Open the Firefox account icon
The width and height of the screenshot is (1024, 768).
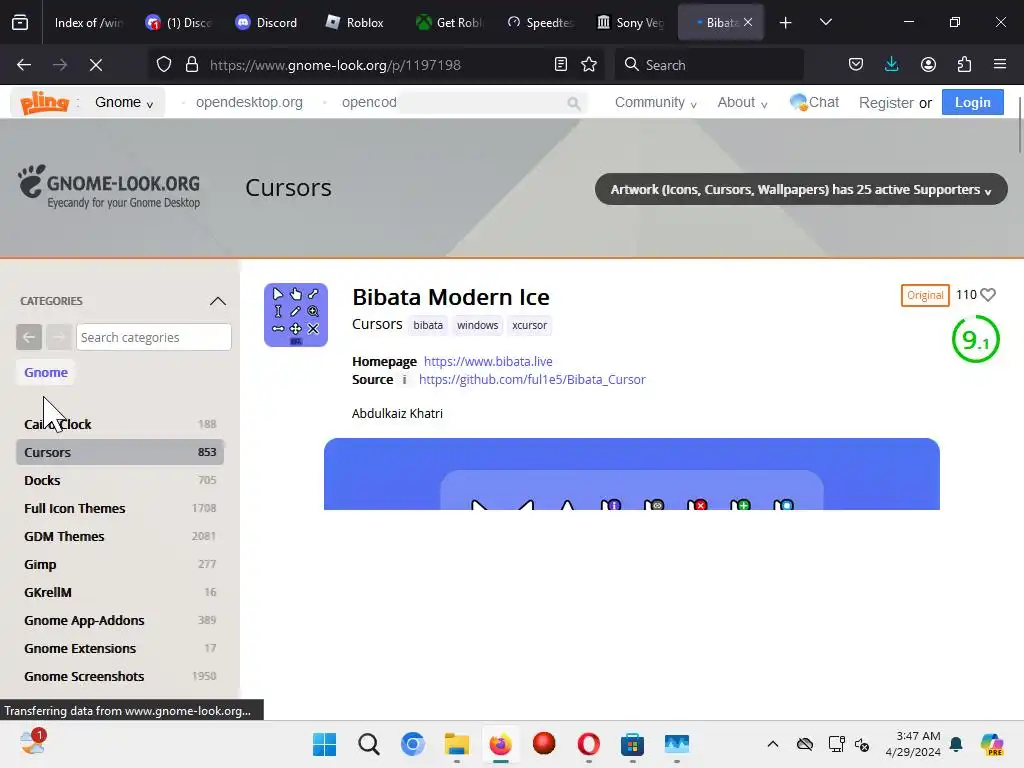point(928,65)
